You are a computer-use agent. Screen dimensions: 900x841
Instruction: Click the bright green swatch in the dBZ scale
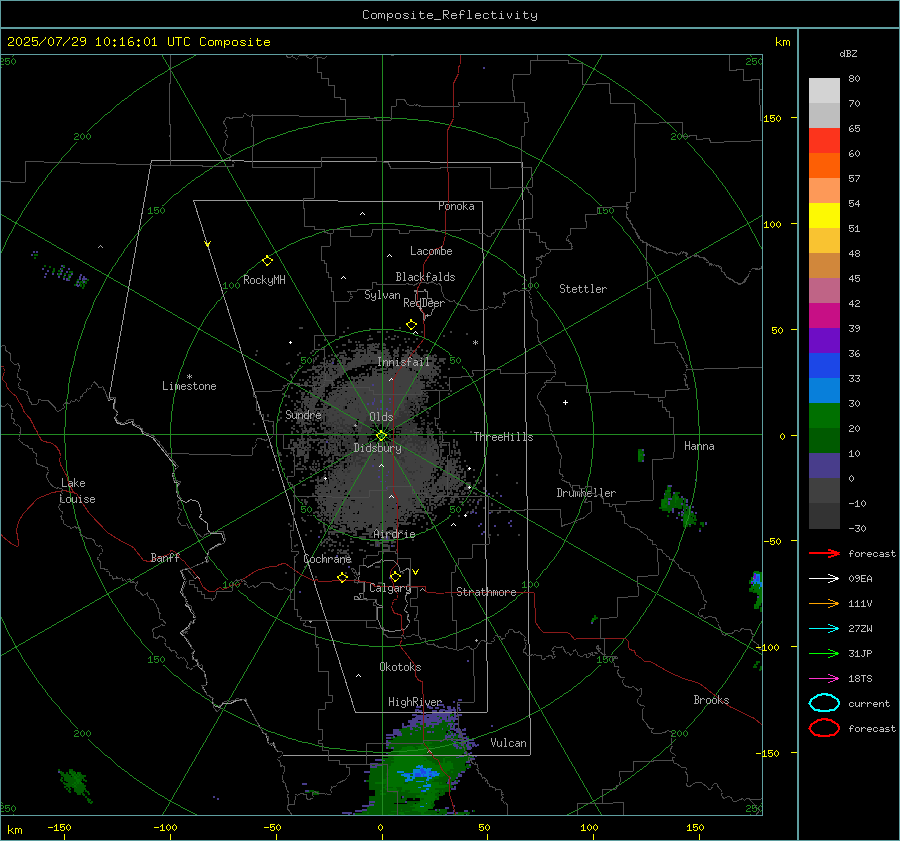point(824,416)
